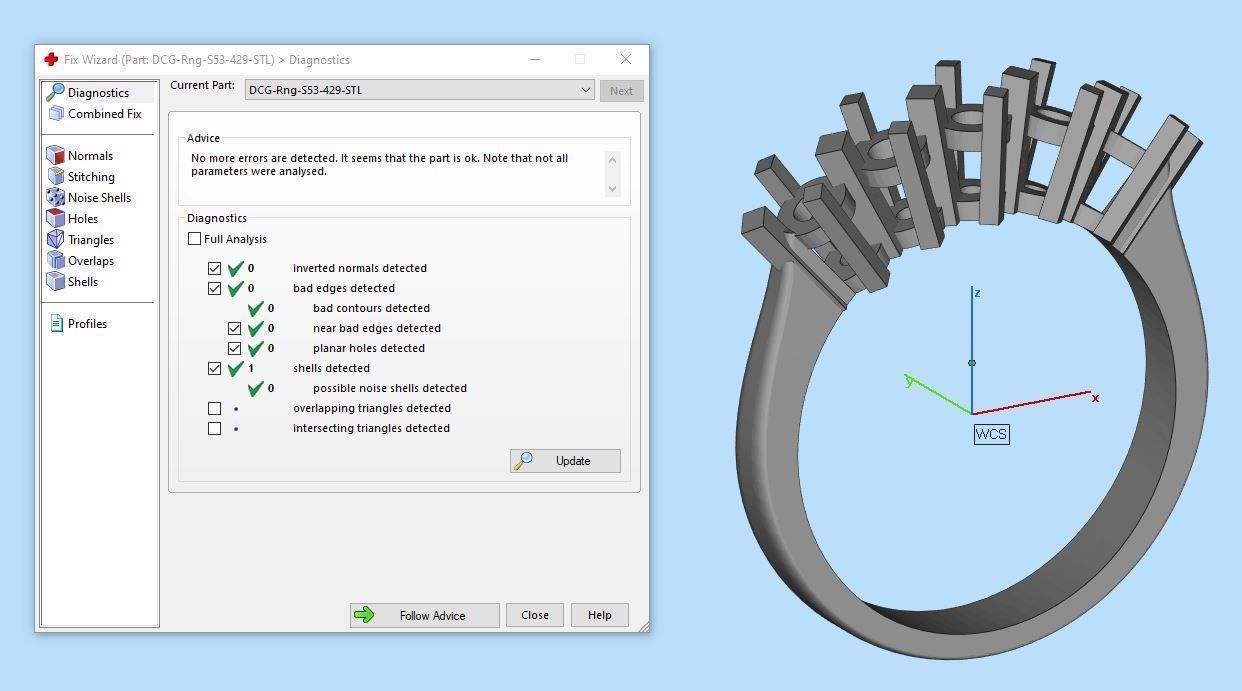Screen dimensions: 1242x691
Task: Toggle the shells detected checkbox
Action: pos(214,368)
